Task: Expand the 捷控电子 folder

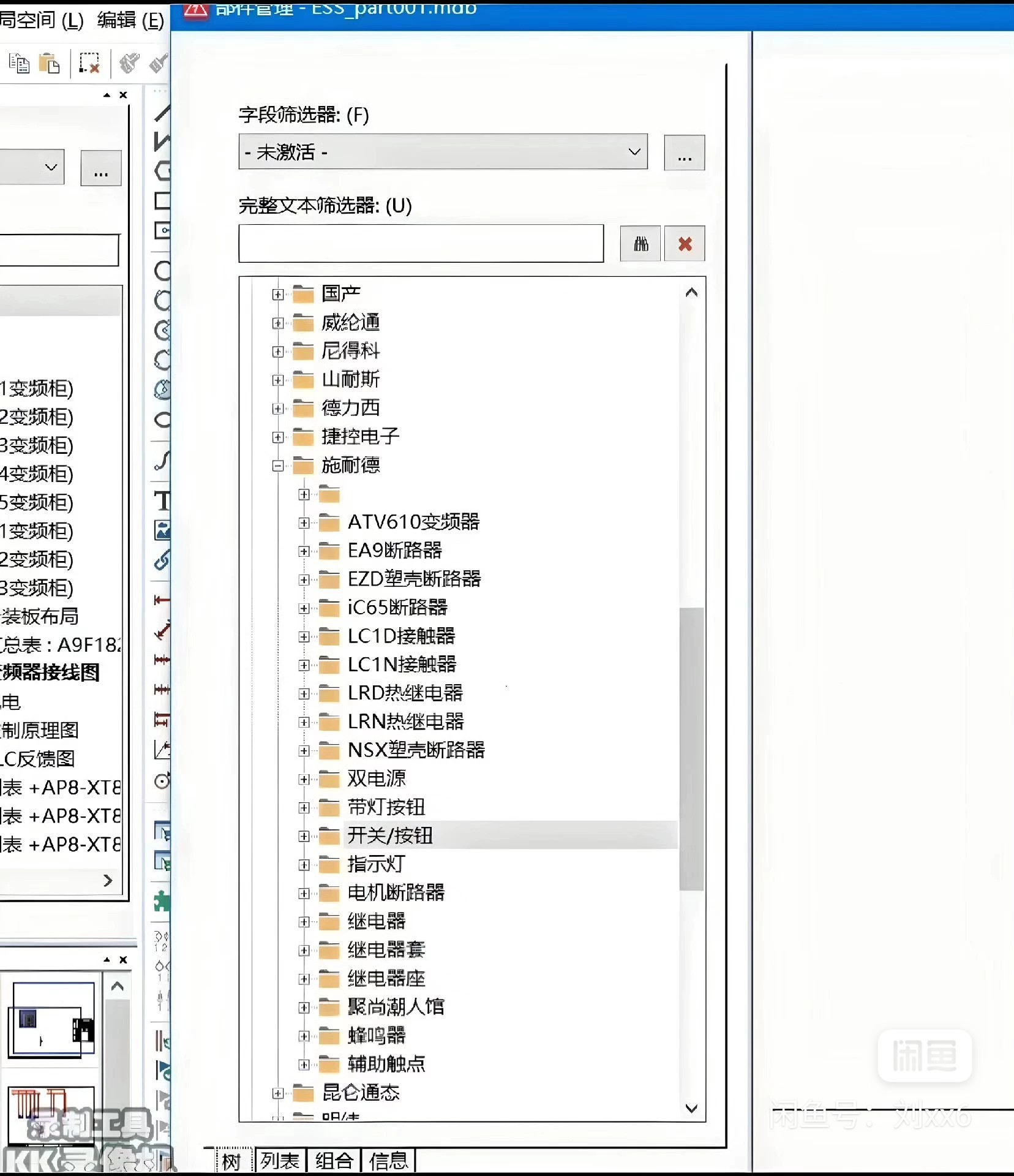Action: click(x=278, y=437)
